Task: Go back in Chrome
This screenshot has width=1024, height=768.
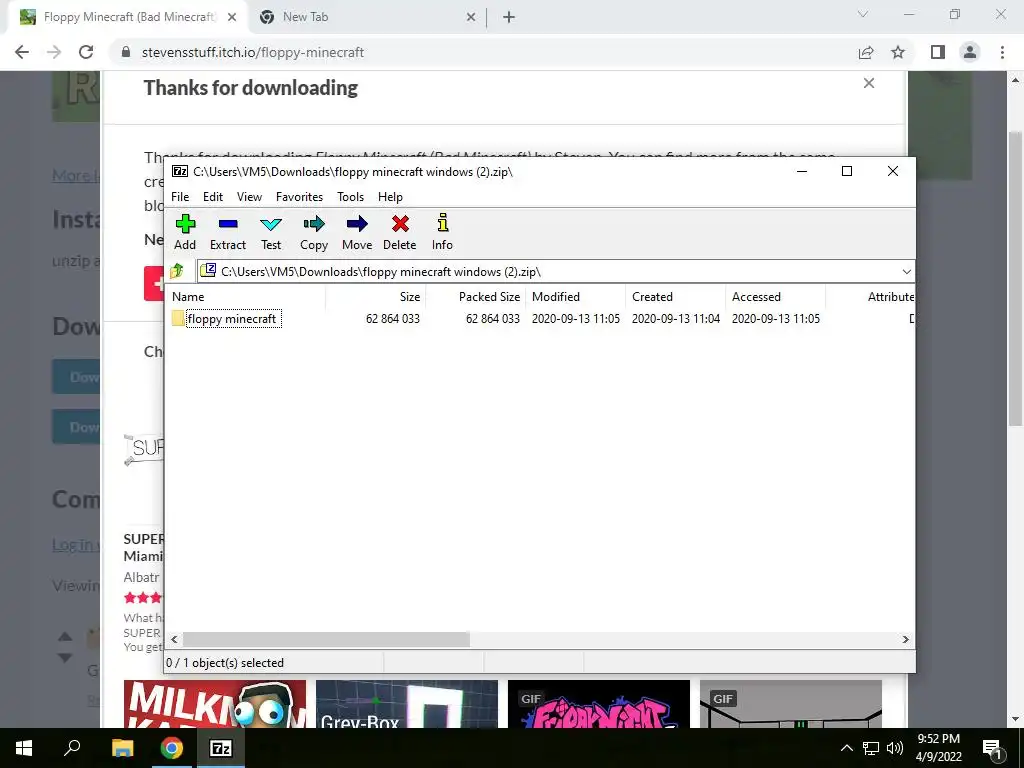Action: pos(22,52)
